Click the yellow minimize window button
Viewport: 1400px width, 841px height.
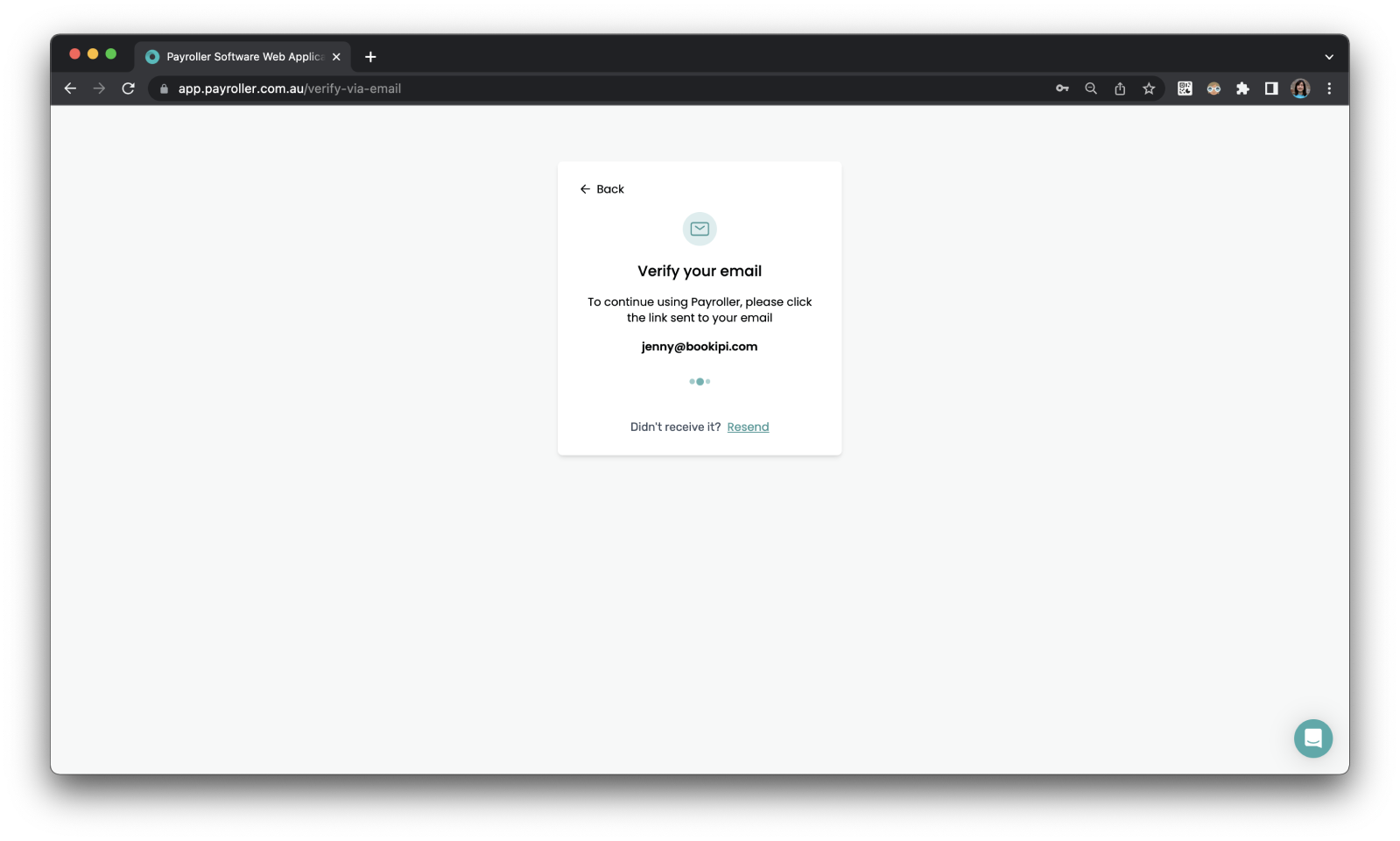[x=93, y=54]
